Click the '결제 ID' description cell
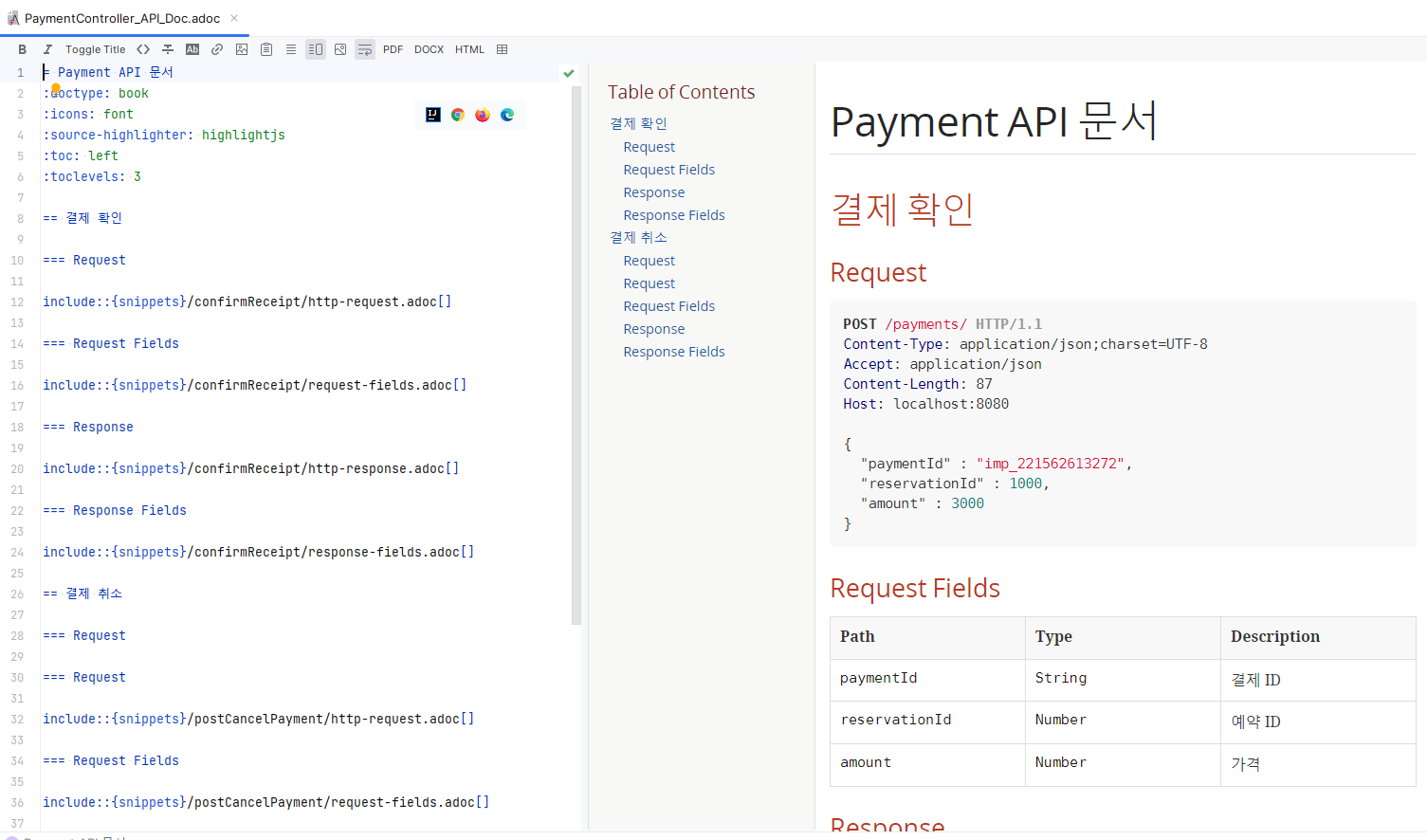 tap(1318, 680)
